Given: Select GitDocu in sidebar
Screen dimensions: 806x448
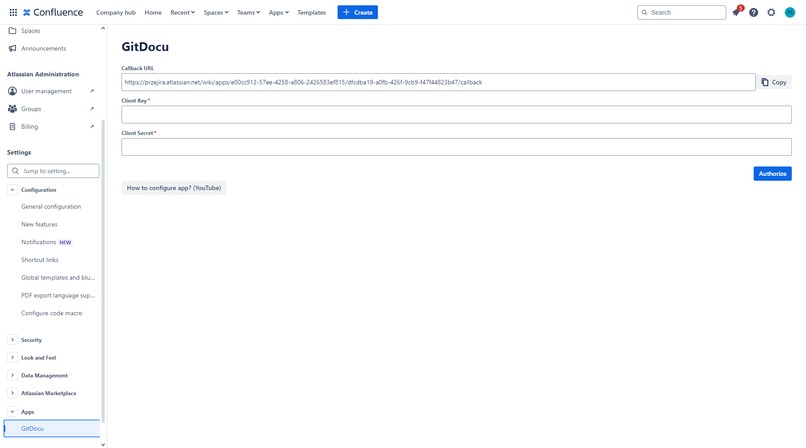Looking at the screenshot, I should pyautogui.click(x=52, y=428).
